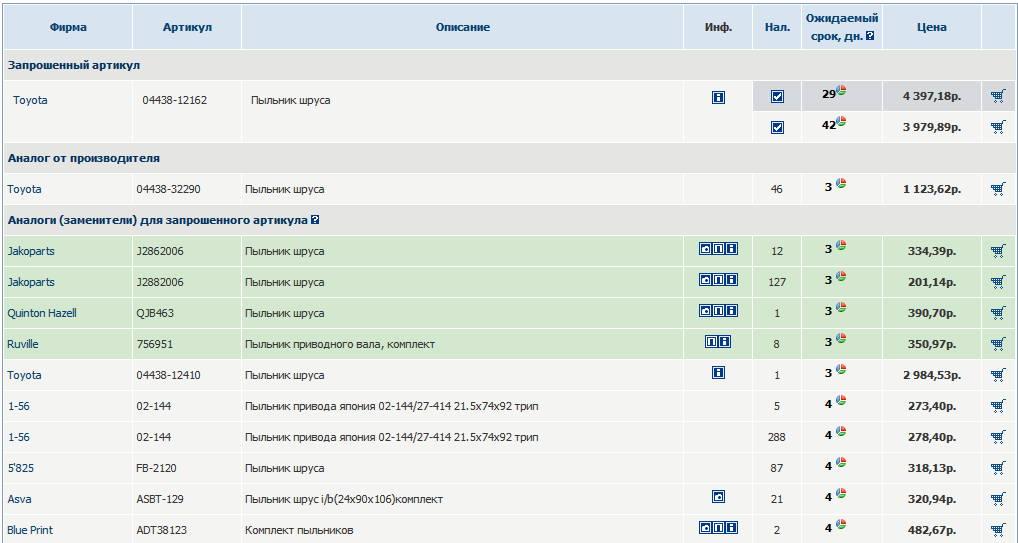Viewport: 1018px width, 543px height.
Task: Sort by the Цена column header
Action: (931, 27)
